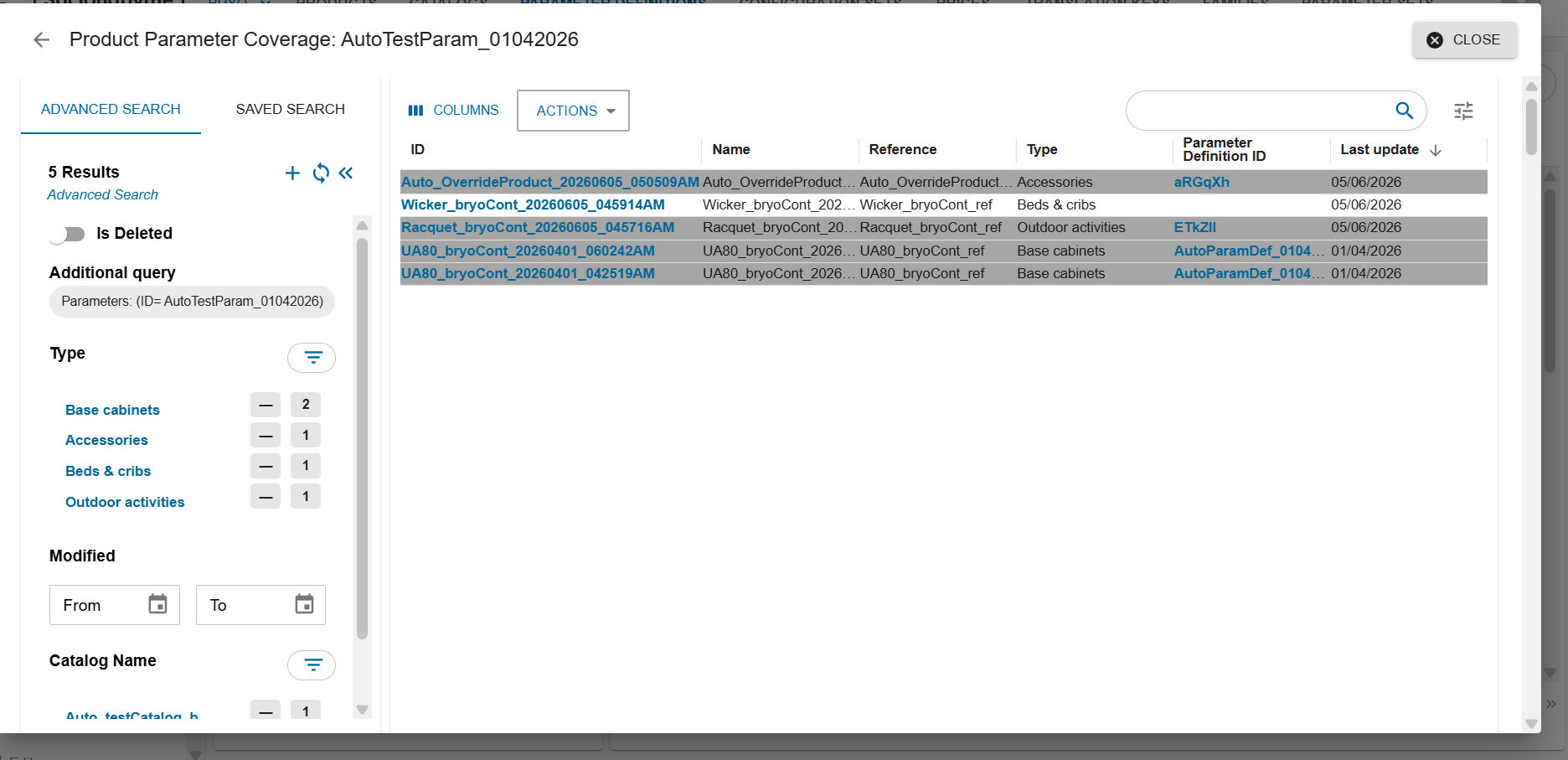Click the Advanced Search italic label

pyautogui.click(x=102, y=194)
